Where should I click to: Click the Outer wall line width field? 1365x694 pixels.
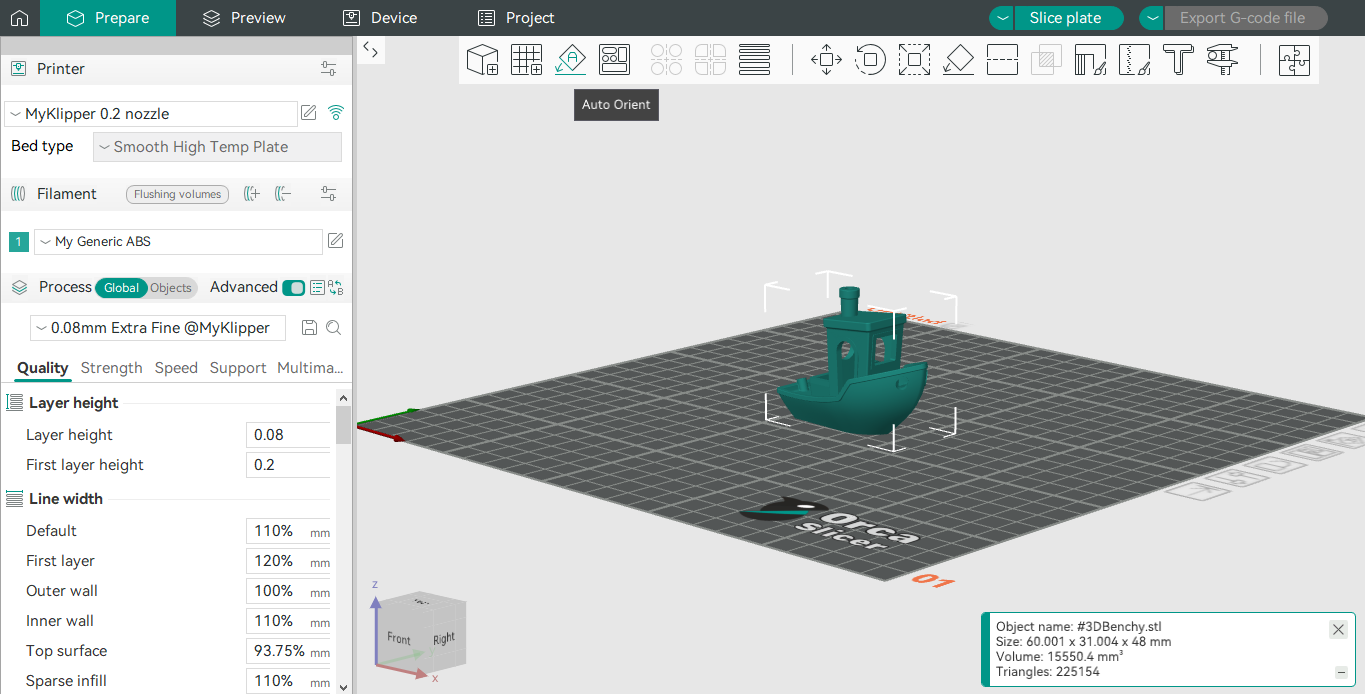coord(288,591)
